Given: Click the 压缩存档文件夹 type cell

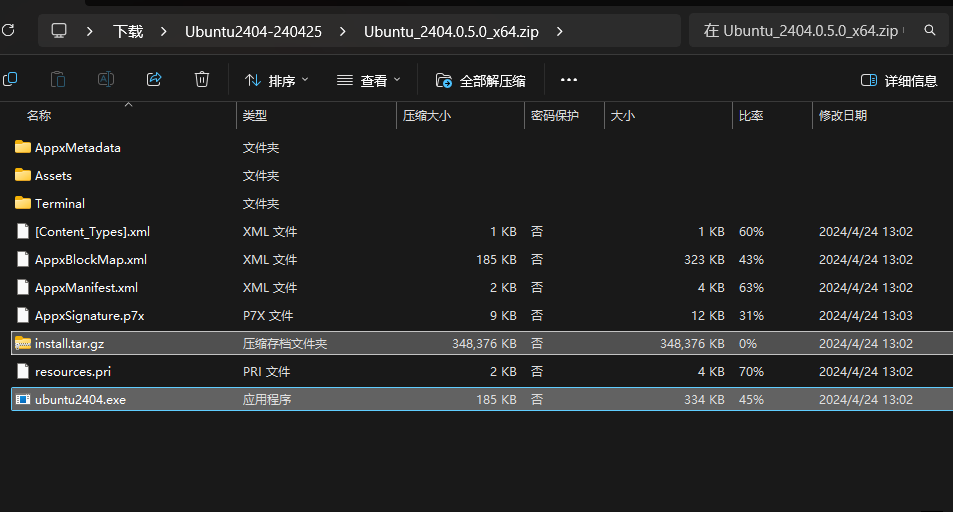Looking at the screenshot, I should (285, 344).
